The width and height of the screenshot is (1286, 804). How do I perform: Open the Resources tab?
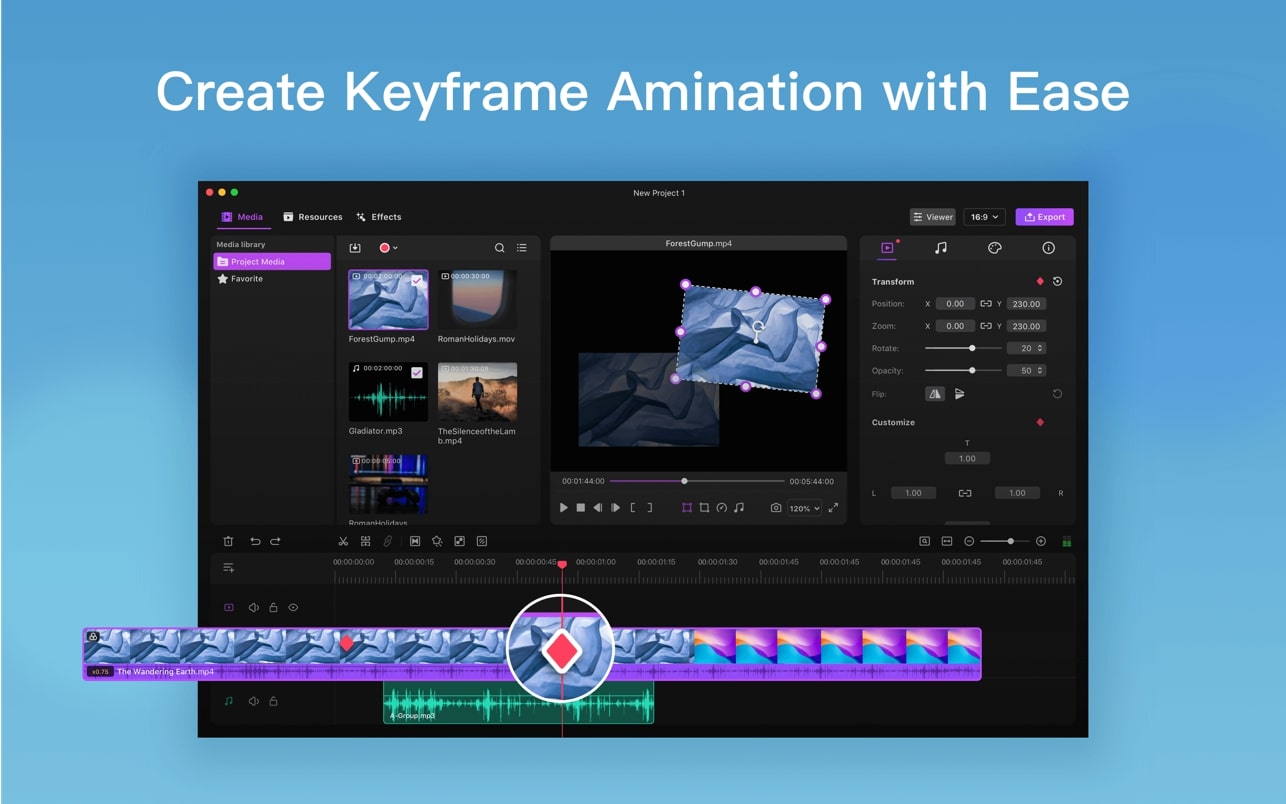point(313,216)
